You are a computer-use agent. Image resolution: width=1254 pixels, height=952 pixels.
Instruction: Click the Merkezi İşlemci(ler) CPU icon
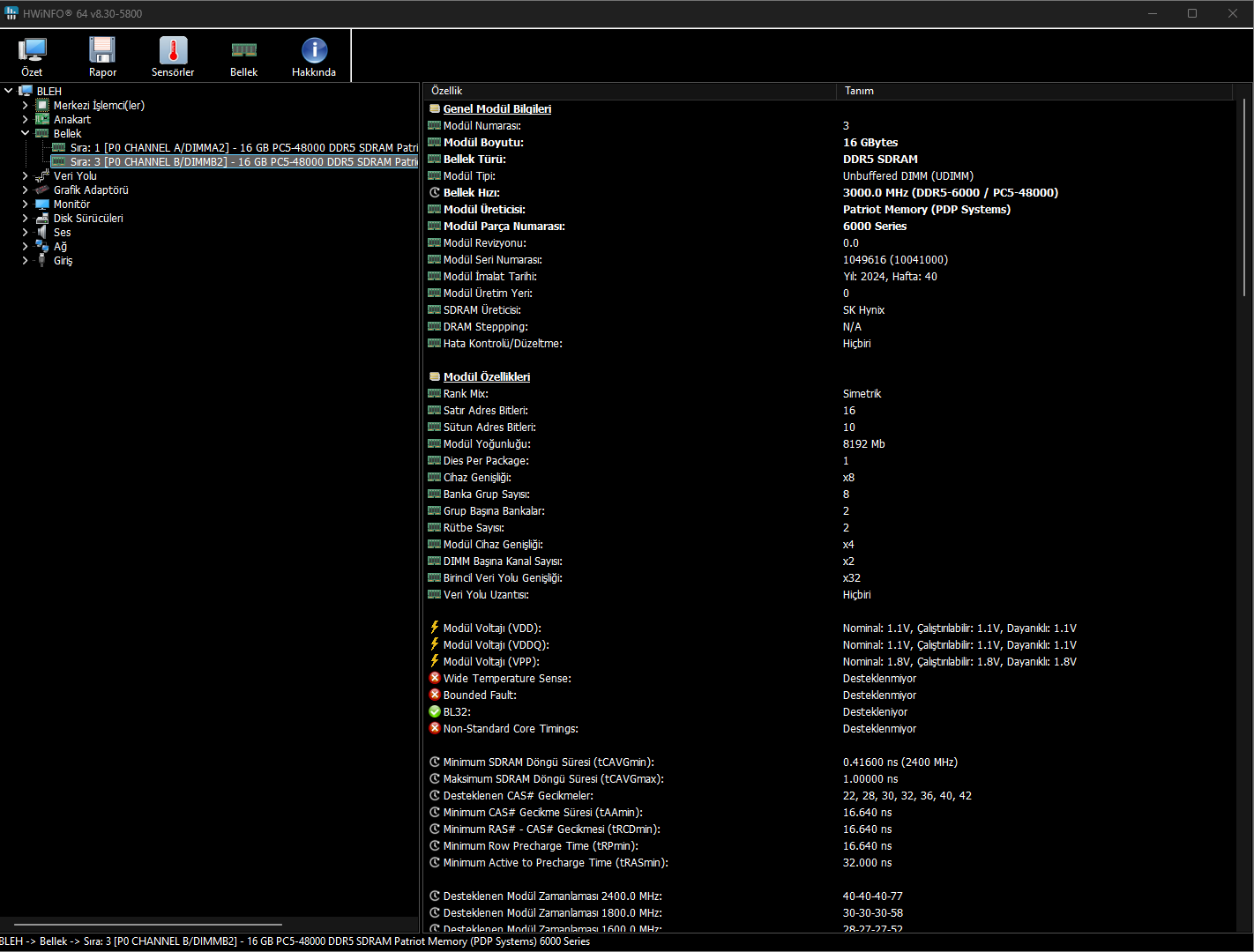[x=42, y=105]
